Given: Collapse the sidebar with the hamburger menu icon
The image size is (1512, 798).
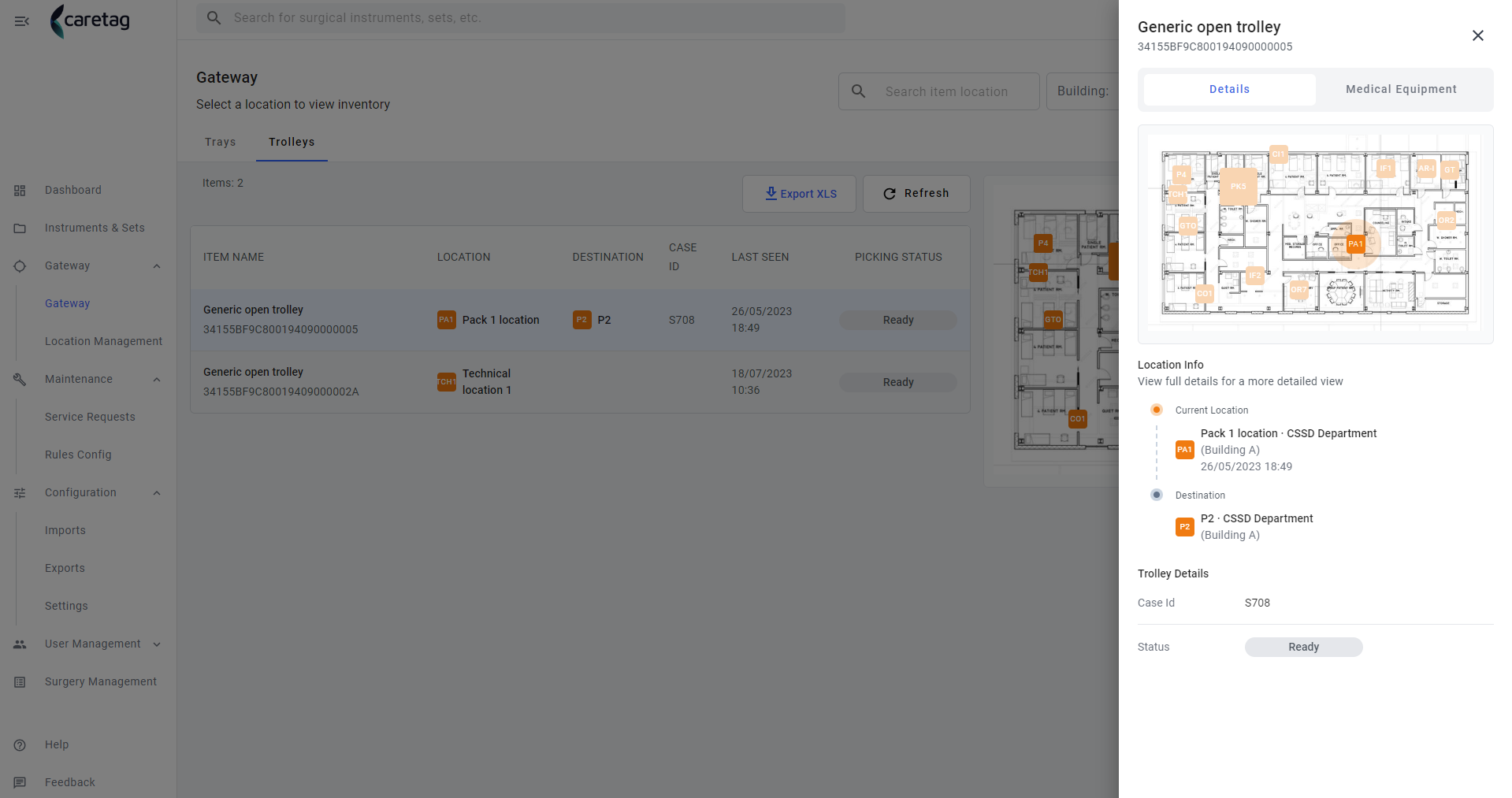Looking at the screenshot, I should [x=21, y=21].
